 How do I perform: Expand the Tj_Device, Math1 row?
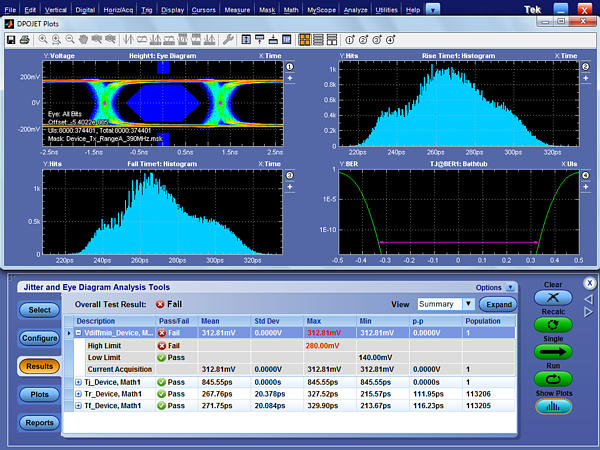click(x=78, y=382)
